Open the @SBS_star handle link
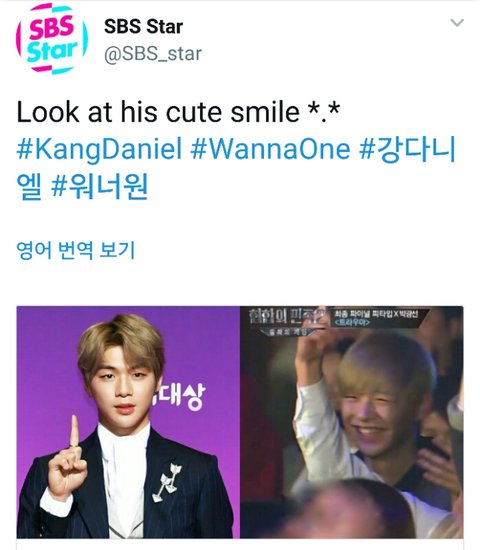This screenshot has width=480, height=550. [x=153, y=54]
